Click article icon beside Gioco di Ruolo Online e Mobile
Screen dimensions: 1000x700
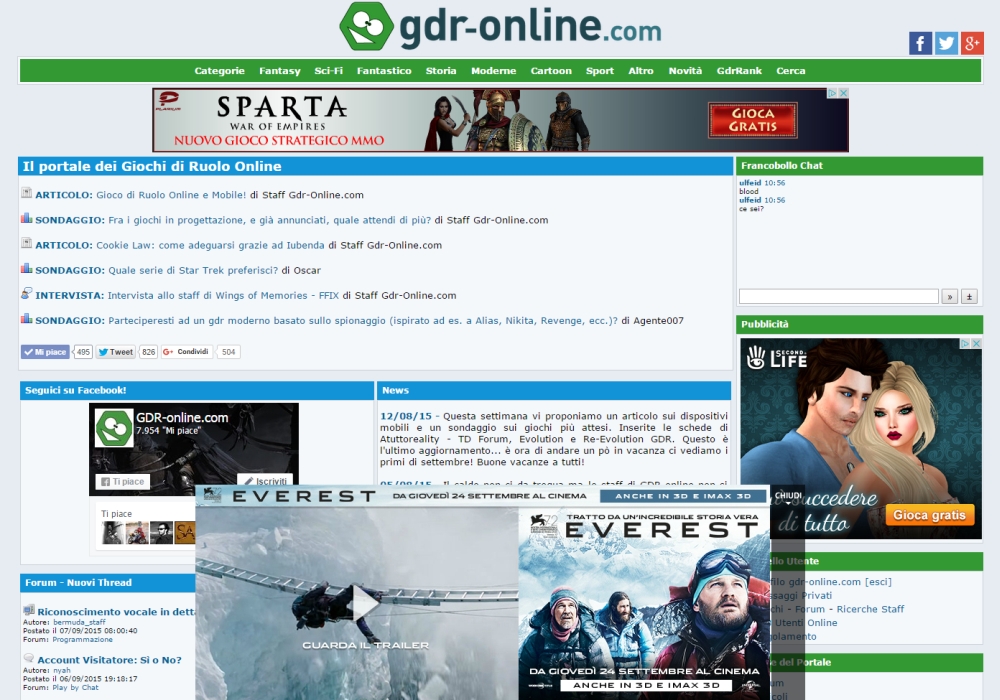pyautogui.click(x=26, y=193)
